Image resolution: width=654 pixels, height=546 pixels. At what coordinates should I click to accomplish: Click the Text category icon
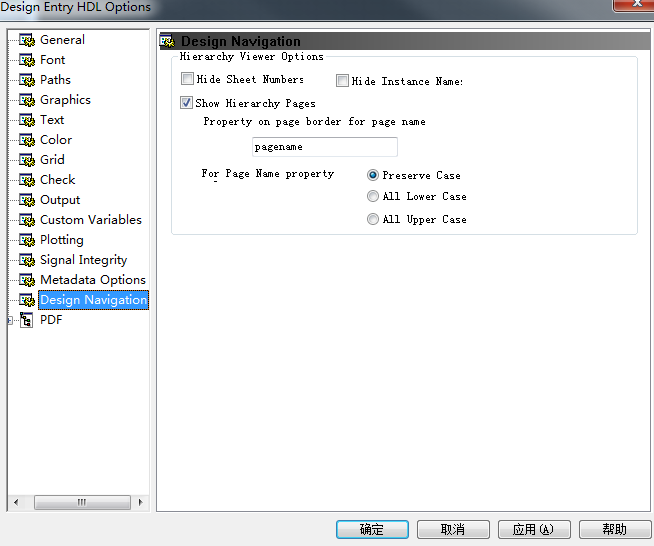[27, 120]
